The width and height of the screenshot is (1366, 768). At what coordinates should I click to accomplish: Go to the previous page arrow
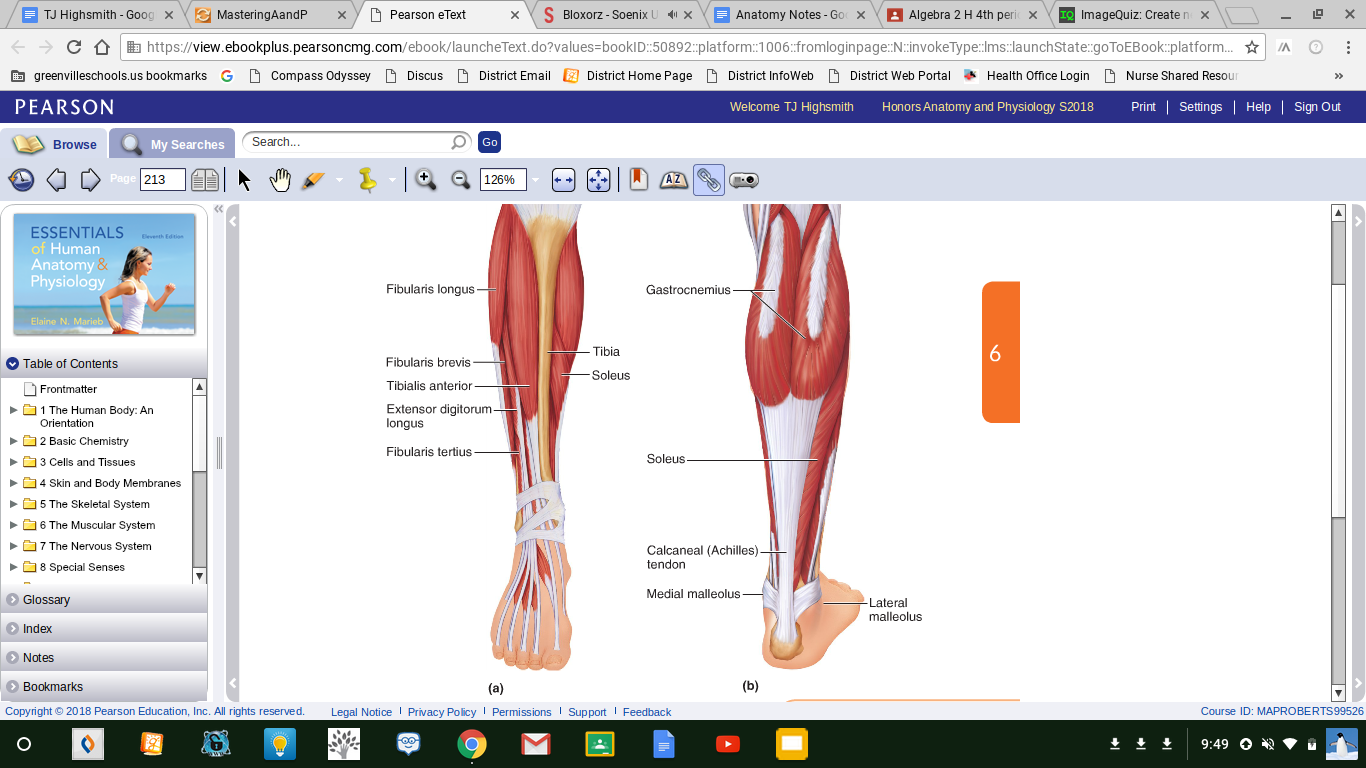[56, 180]
